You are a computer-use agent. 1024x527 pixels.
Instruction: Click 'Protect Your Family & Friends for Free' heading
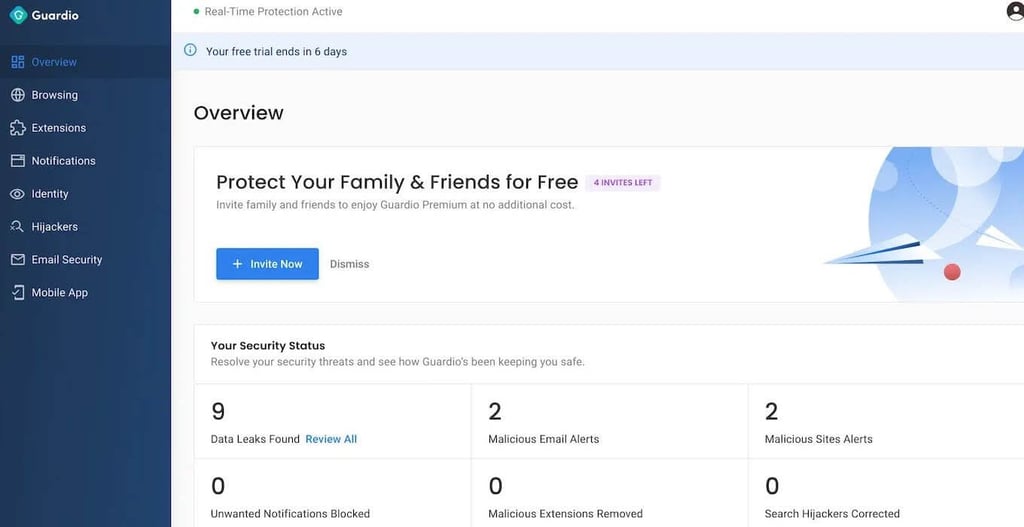pyautogui.click(x=397, y=182)
